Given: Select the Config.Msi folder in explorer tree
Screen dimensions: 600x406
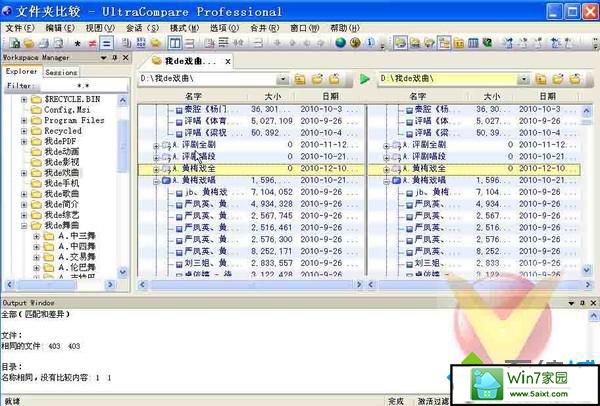Looking at the screenshot, I should (x=67, y=110).
